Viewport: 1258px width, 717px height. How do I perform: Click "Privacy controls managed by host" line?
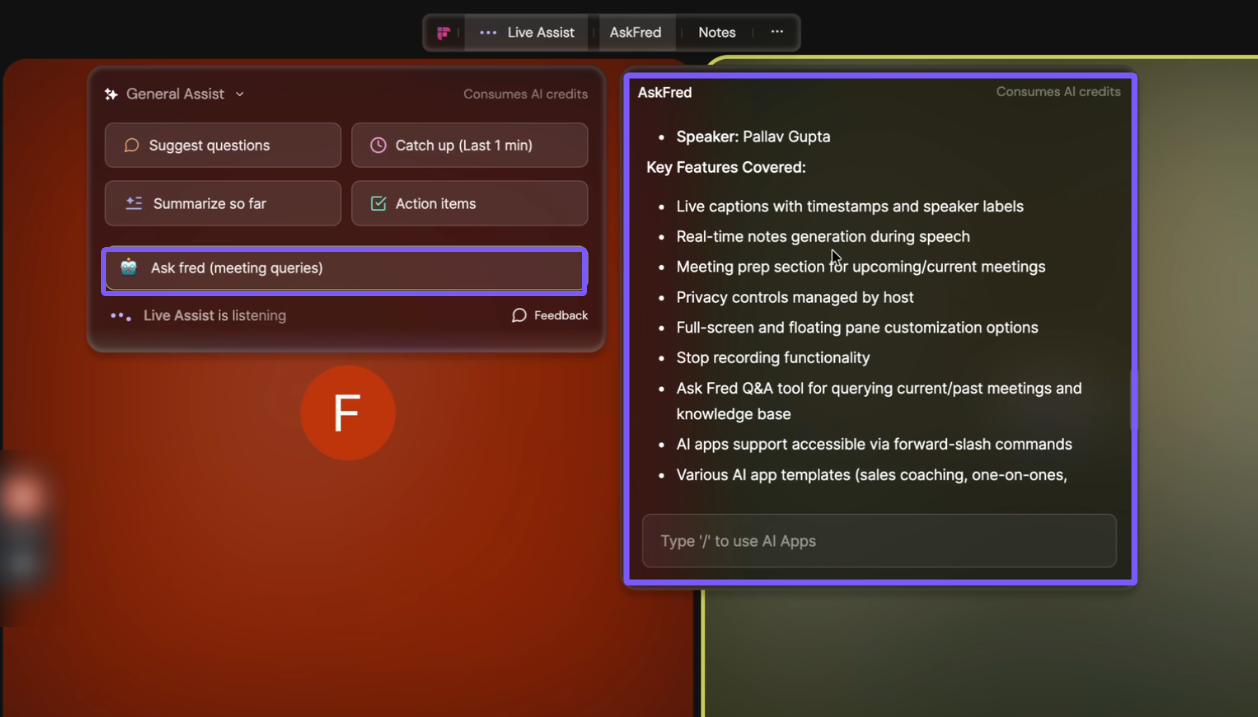[x=795, y=297]
